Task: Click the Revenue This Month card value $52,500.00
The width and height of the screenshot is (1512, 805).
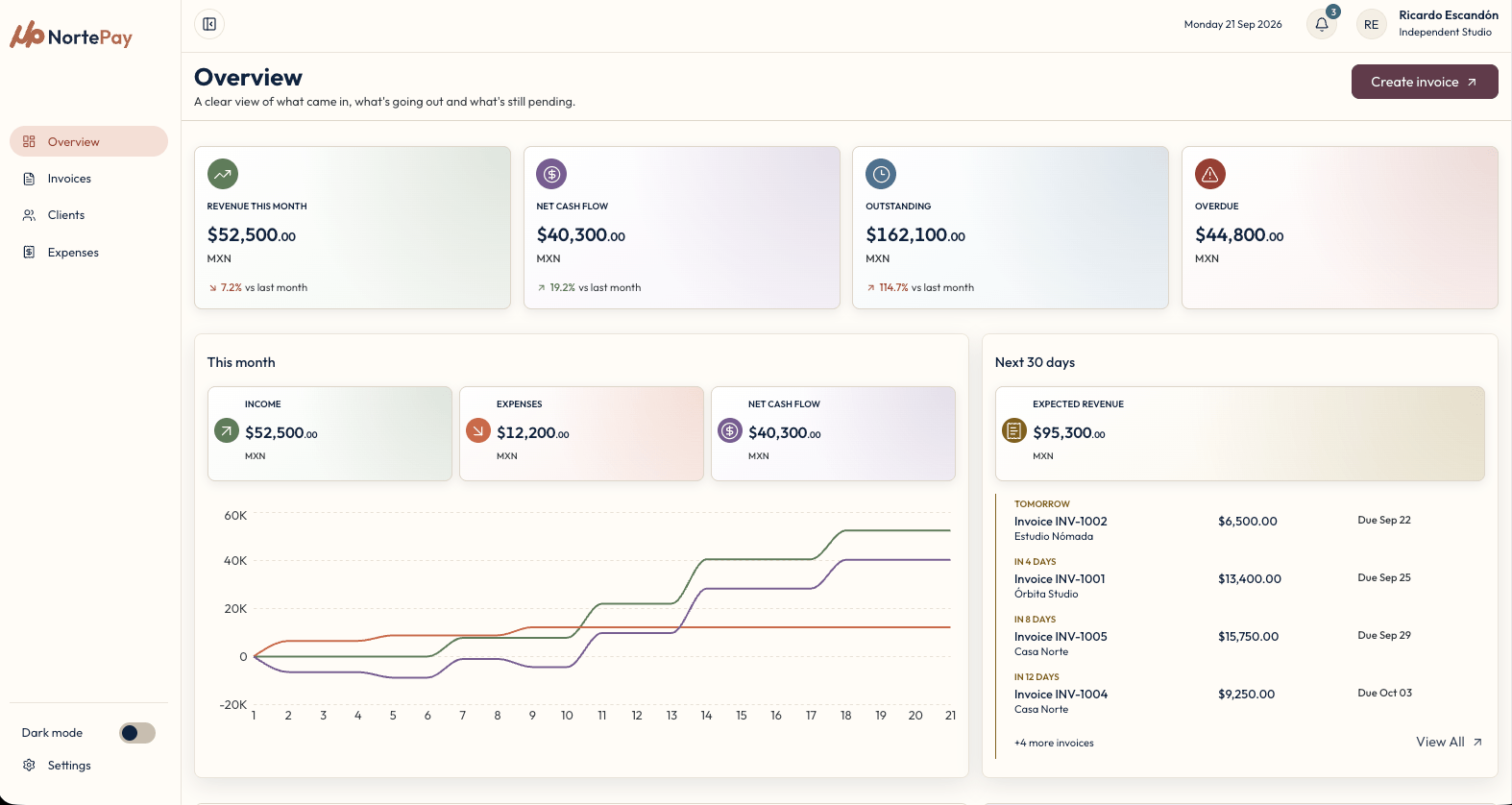Action: tap(252, 235)
